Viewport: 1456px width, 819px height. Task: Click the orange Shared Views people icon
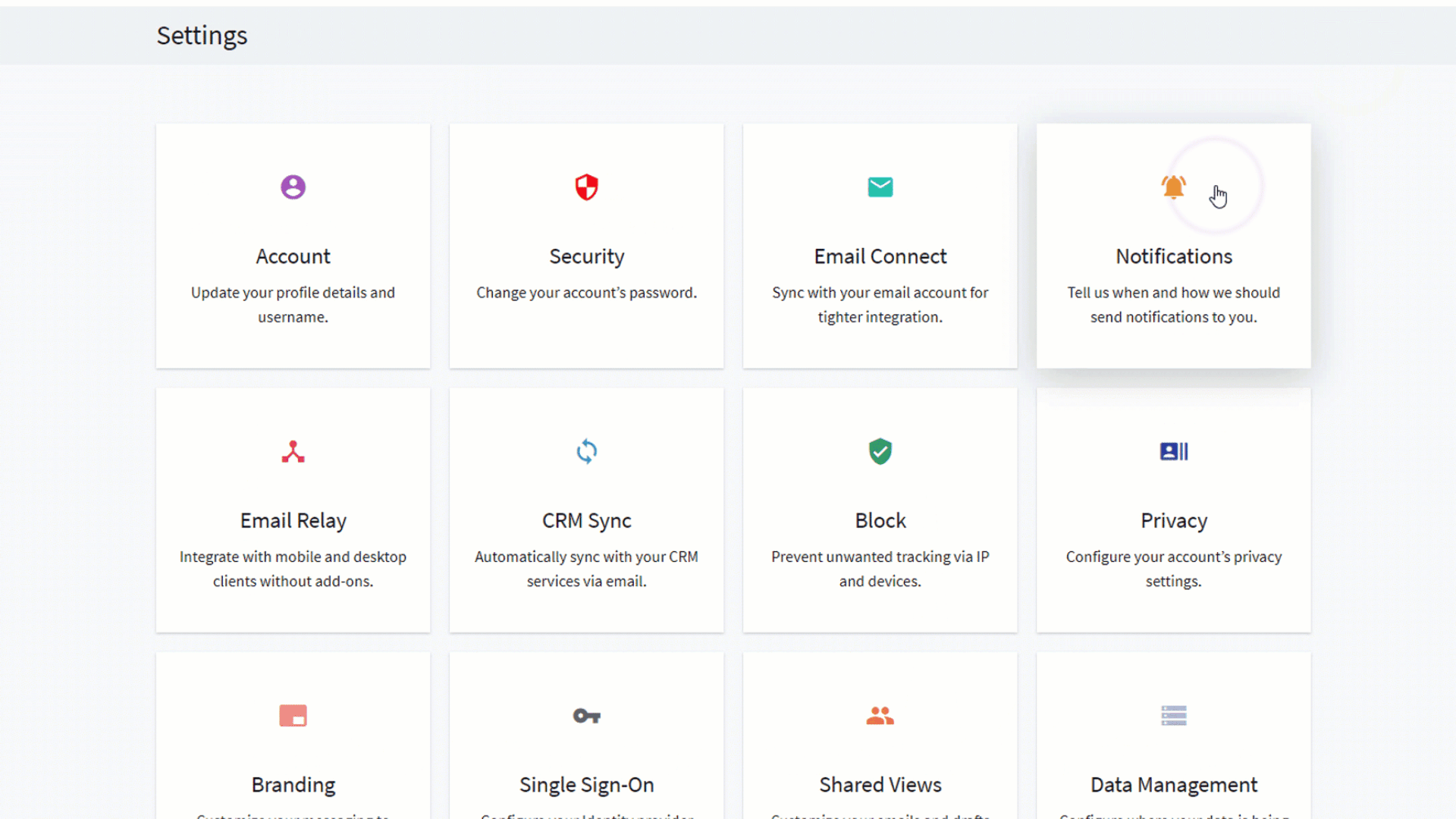[x=880, y=715]
